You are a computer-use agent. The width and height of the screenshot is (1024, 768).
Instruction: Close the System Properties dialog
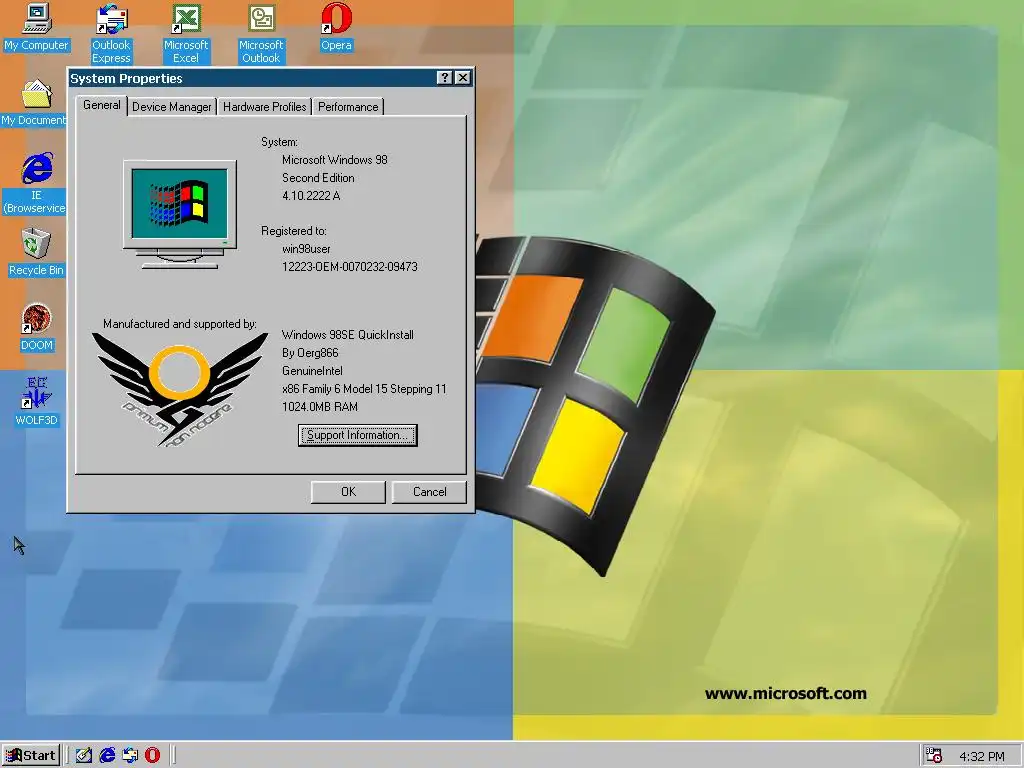point(462,78)
